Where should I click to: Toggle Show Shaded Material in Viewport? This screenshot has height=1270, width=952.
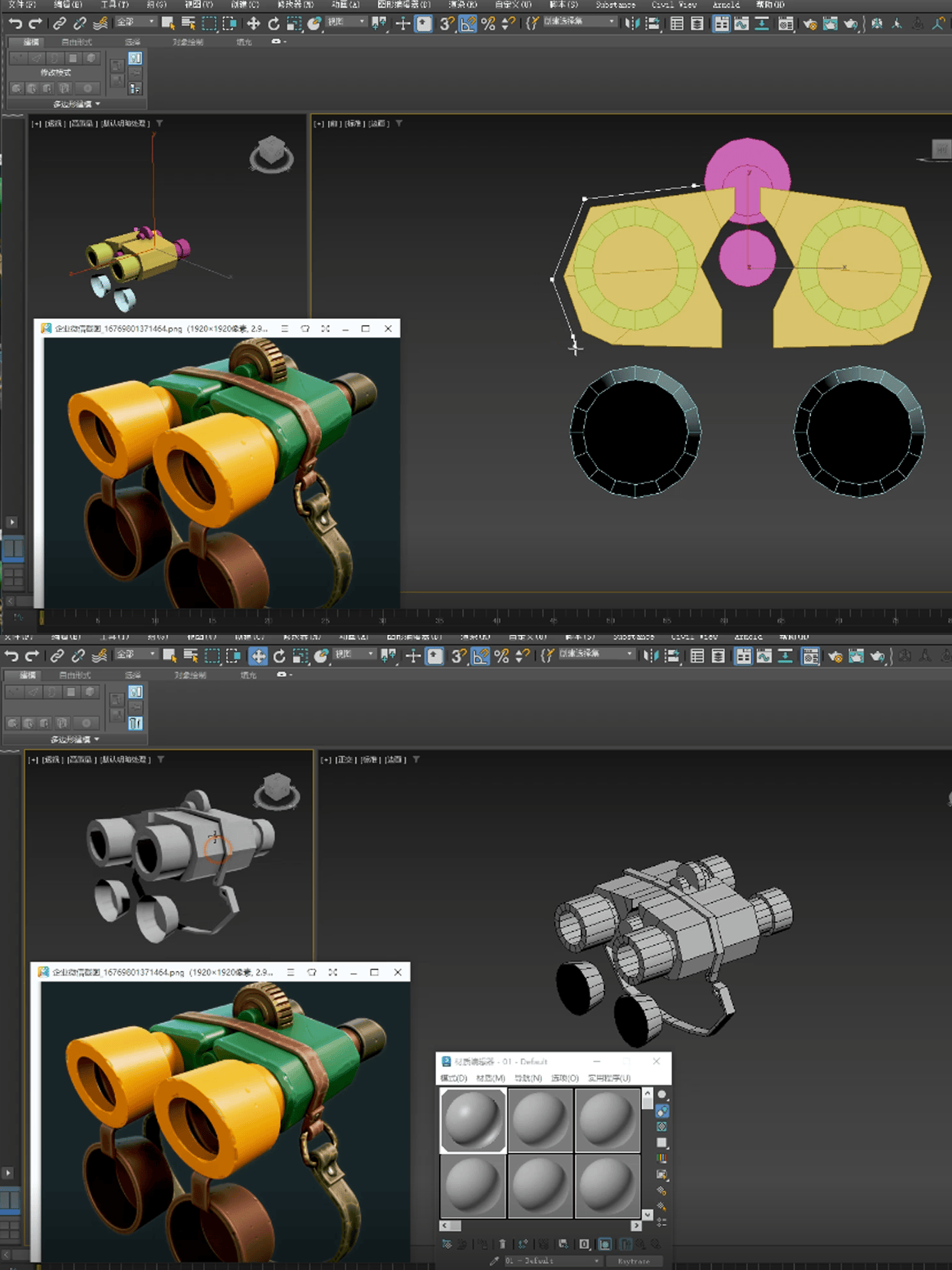click(x=605, y=1244)
